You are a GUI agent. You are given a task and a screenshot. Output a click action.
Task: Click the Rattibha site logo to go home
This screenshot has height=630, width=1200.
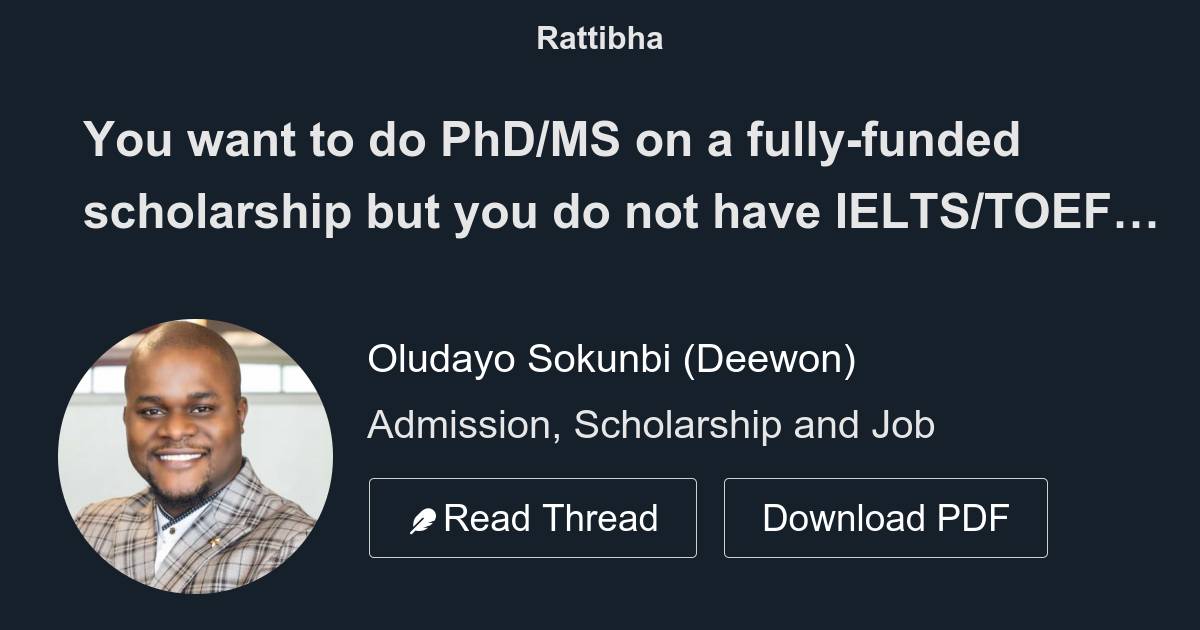pyautogui.click(x=599, y=38)
